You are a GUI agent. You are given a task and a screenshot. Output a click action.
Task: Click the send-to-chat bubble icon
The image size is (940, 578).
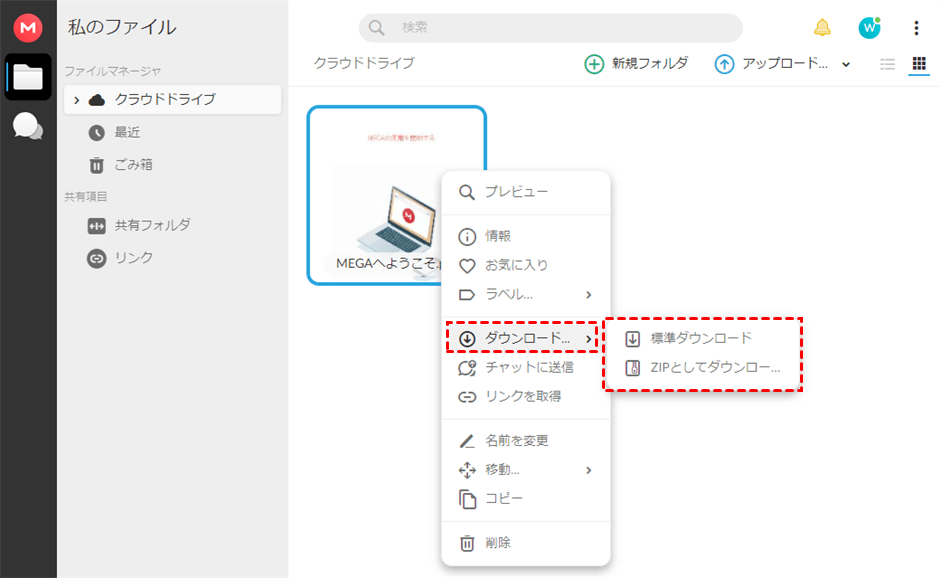pos(467,368)
